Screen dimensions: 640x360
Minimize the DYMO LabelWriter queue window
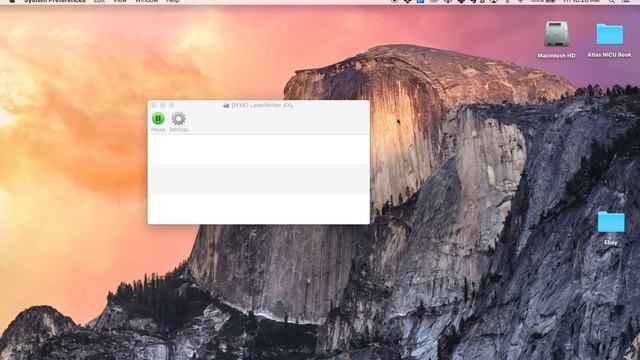pyautogui.click(x=162, y=105)
